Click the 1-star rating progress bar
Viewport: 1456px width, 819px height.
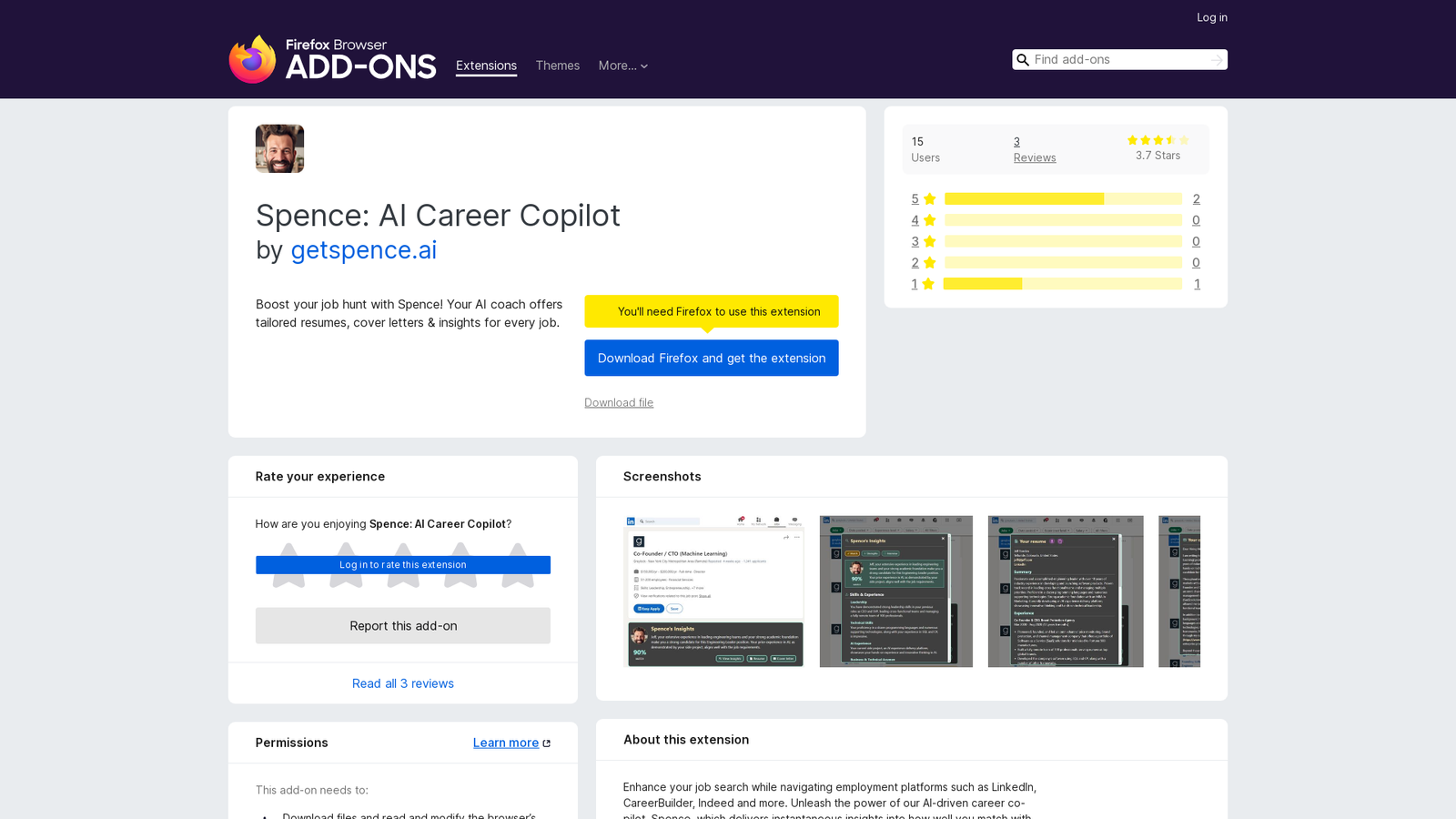point(1063,284)
